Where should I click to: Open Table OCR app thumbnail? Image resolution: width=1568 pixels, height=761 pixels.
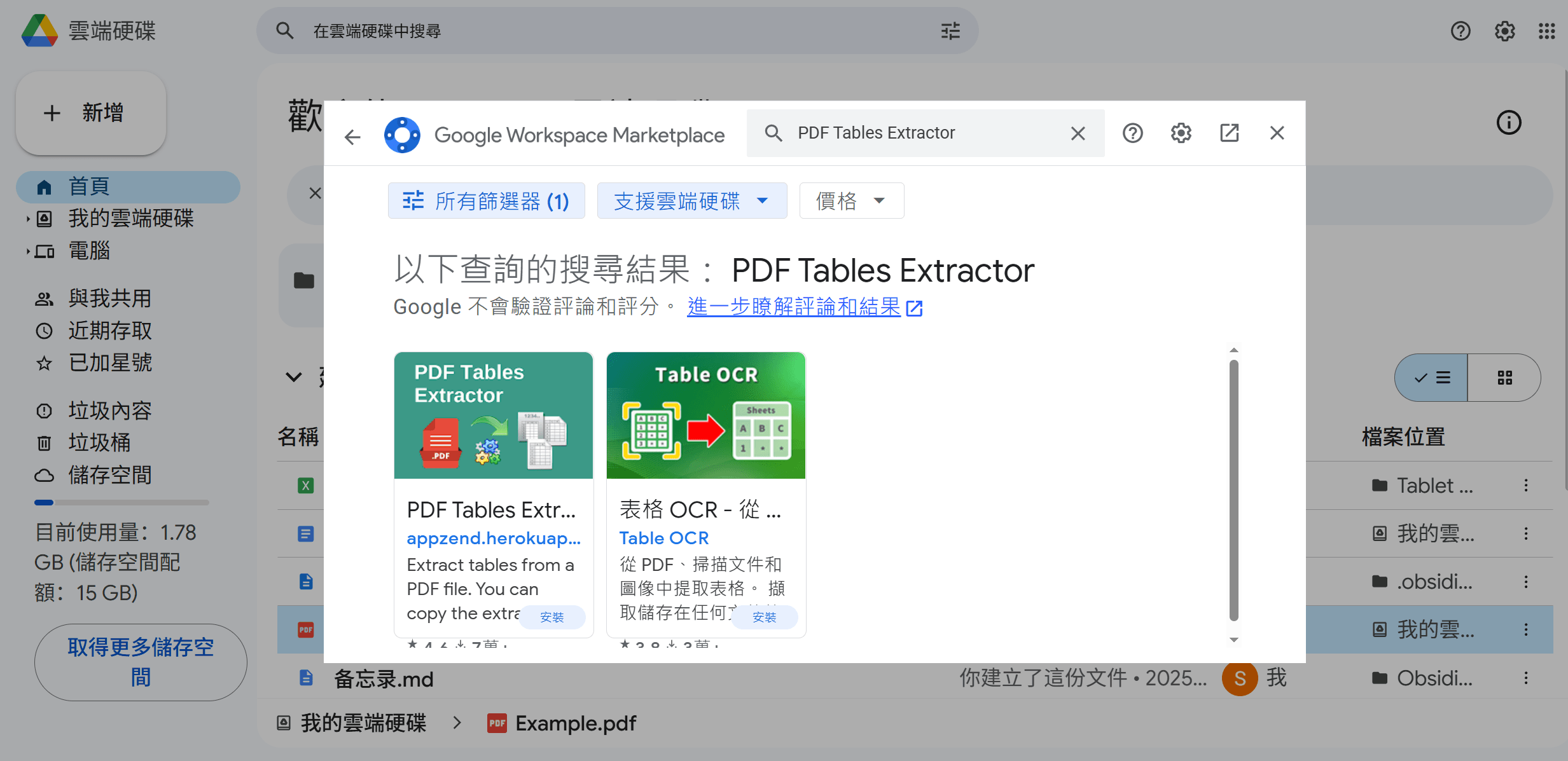click(706, 415)
